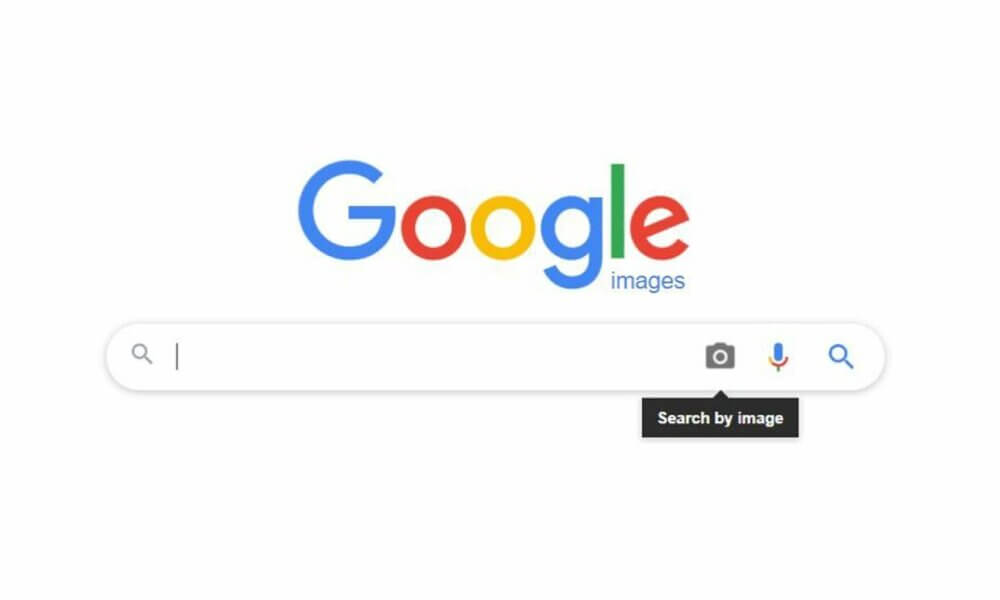Image resolution: width=1000 pixels, height=600 pixels.
Task: Click the blinking text cursor in search box
Action: [x=177, y=356]
